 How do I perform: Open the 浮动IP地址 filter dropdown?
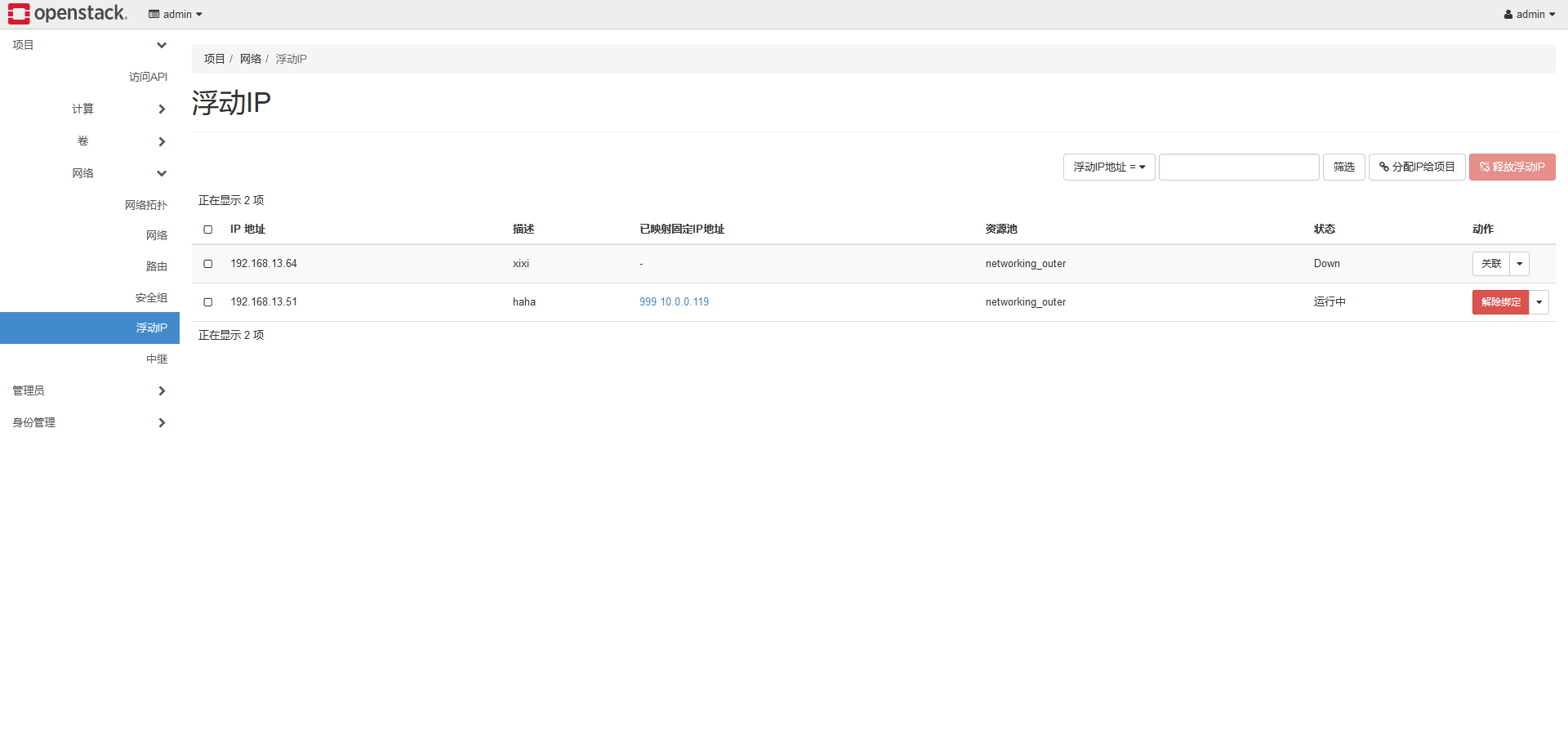pos(1108,167)
